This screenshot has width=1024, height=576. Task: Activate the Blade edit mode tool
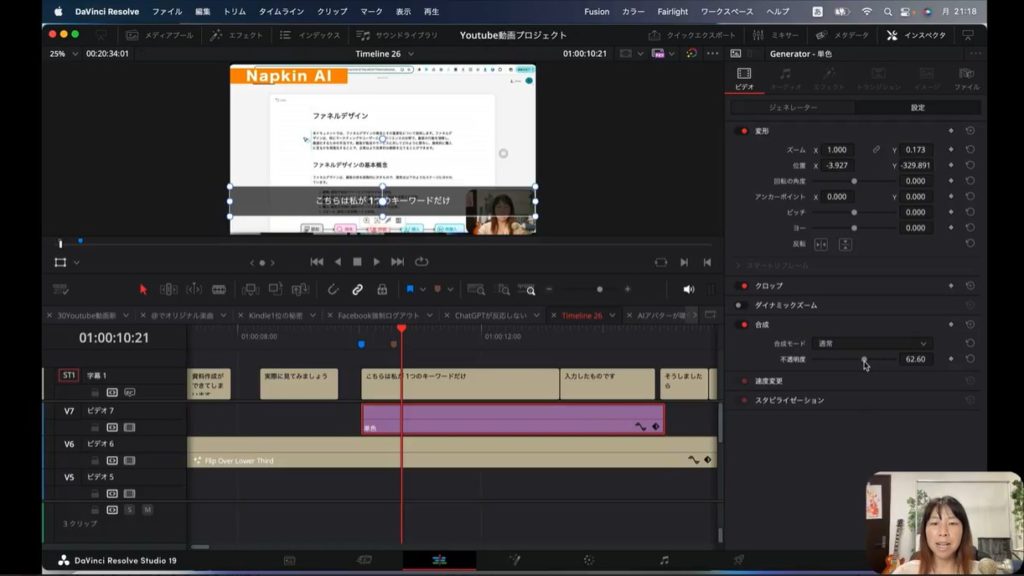pos(219,289)
